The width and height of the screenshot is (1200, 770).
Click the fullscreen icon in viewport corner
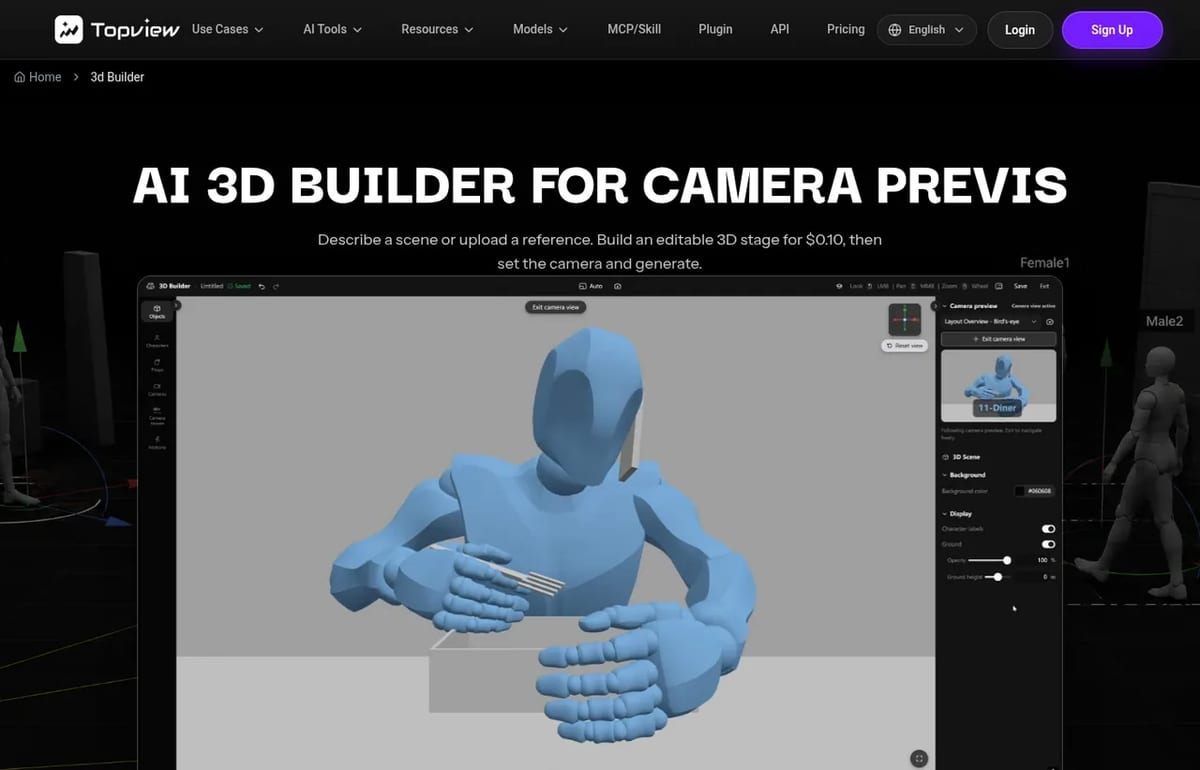[918, 759]
